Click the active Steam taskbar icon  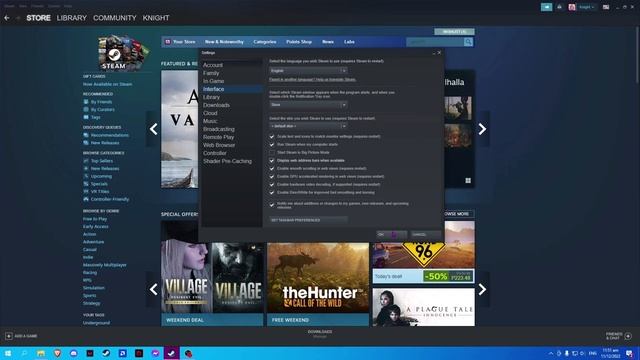(171, 353)
